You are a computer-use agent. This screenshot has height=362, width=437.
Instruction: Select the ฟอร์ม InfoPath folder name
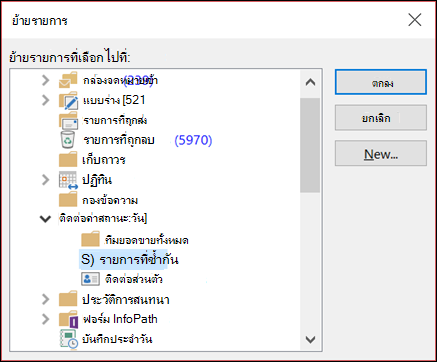pos(120,319)
